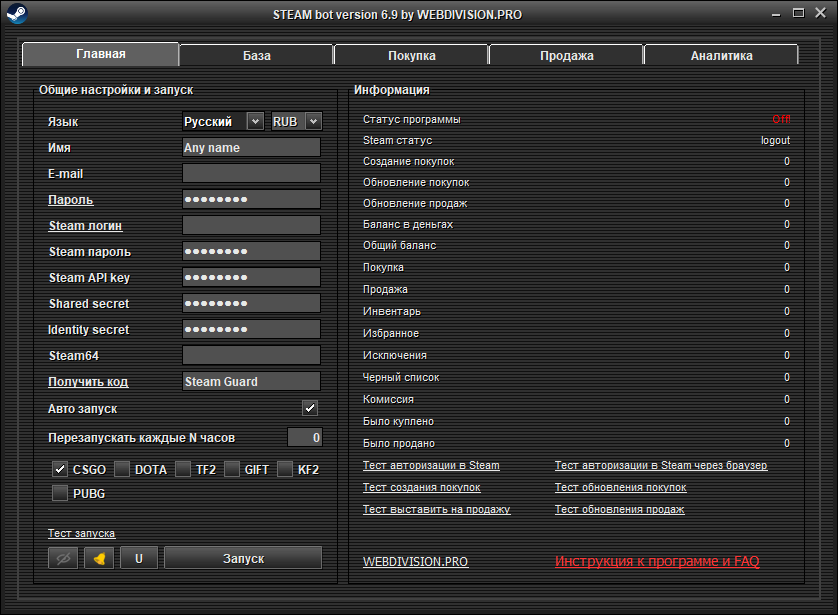Click the E-mail input field

click(251, 174)
